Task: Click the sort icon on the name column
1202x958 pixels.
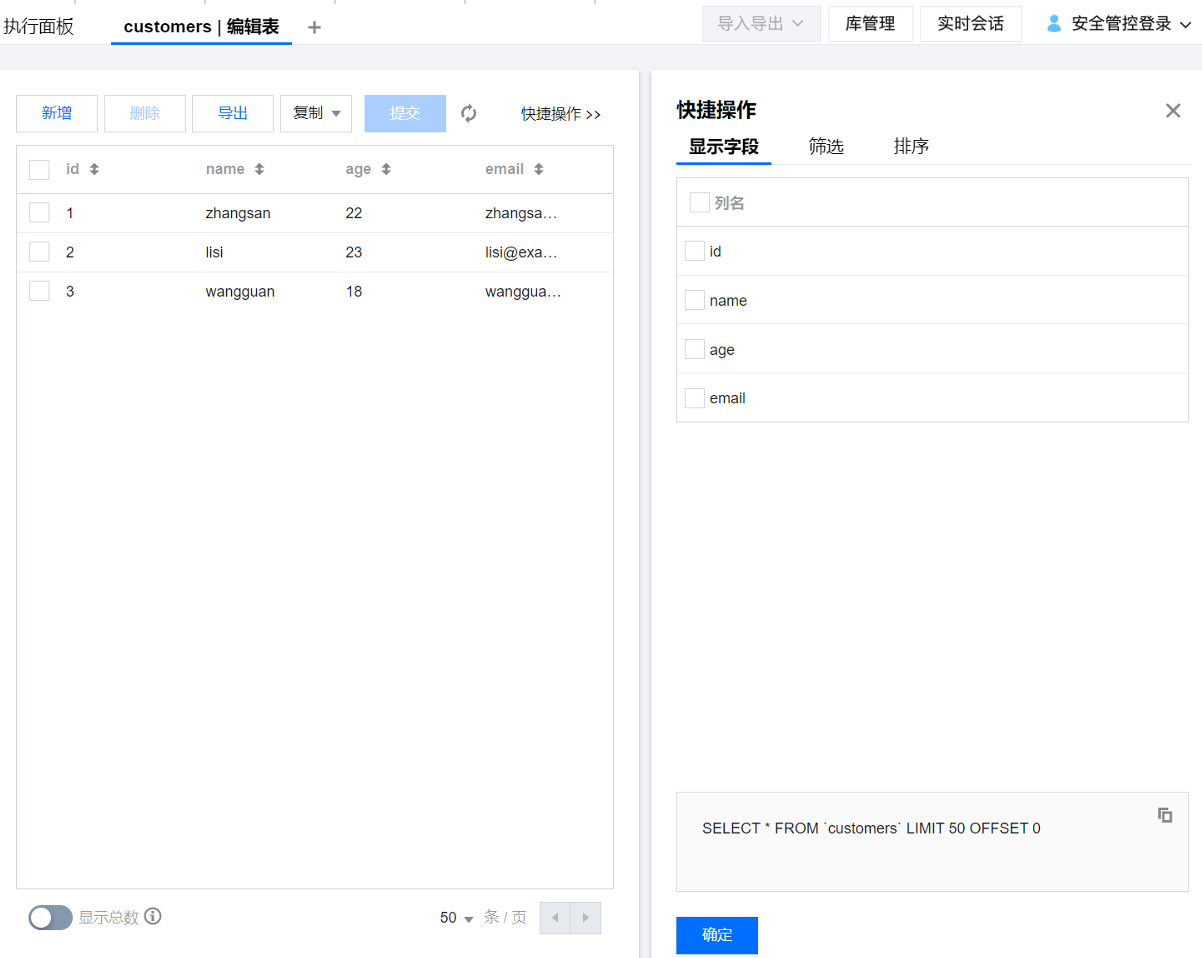Action: (x=259, y=170)
